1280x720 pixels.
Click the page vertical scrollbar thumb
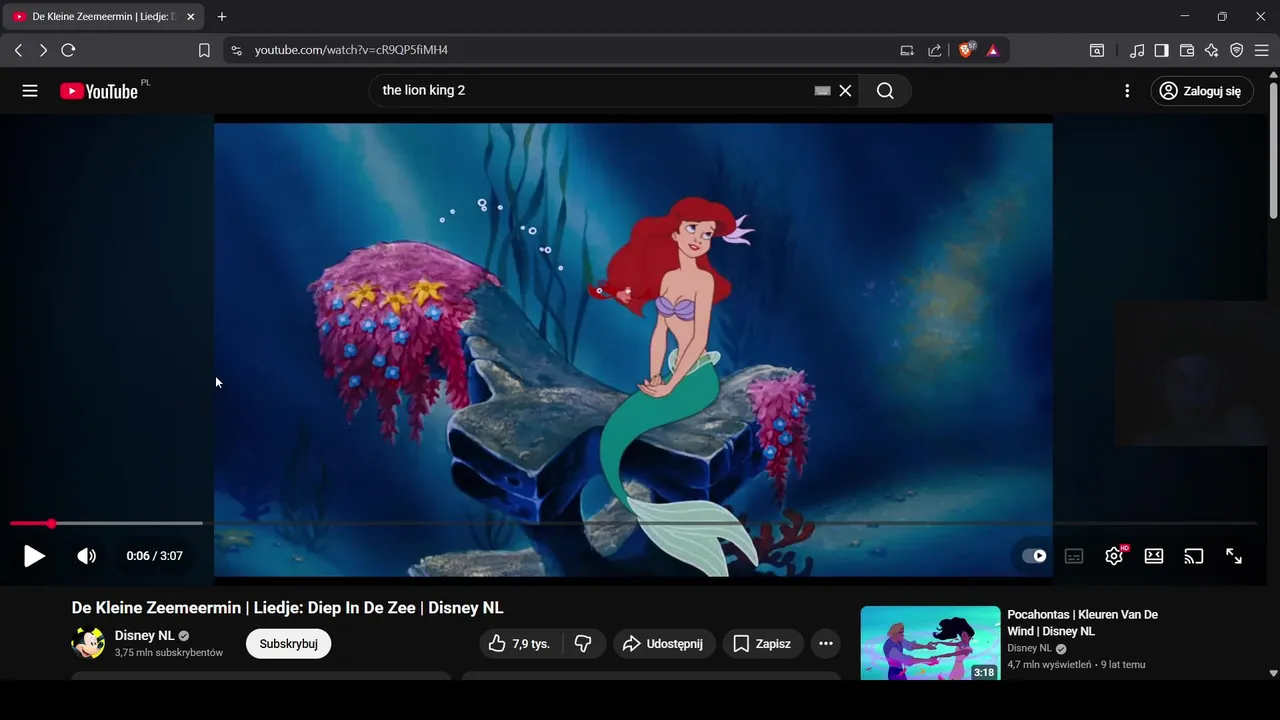coord(1273,150)
